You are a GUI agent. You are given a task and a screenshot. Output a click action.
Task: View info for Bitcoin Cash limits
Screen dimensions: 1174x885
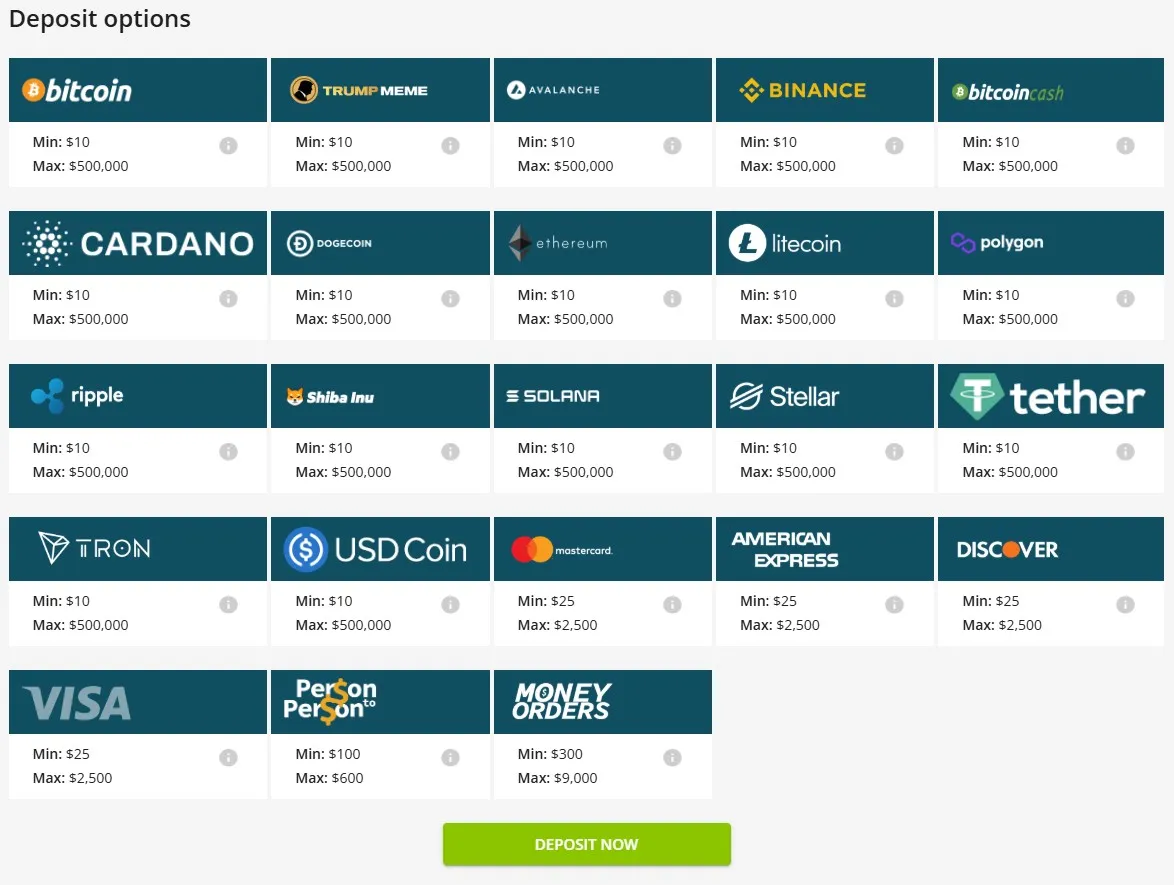[x=1125, y=145]
